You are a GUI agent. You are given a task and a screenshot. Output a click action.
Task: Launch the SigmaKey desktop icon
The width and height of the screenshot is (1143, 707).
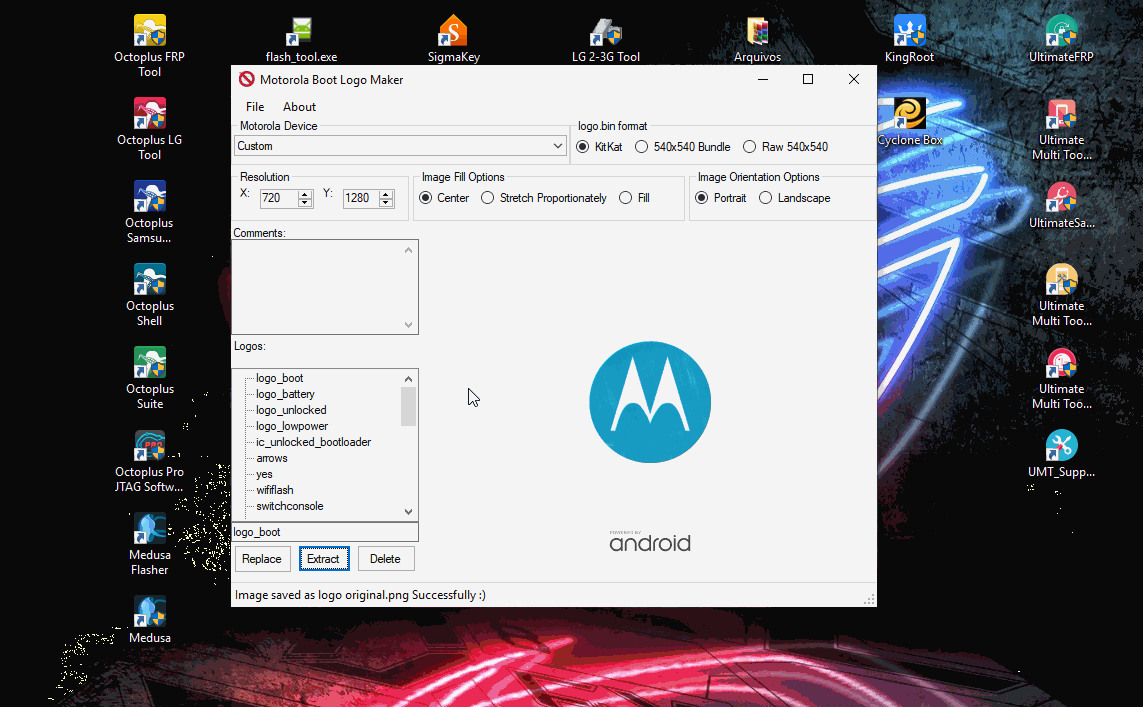pyautogui.click(x=453, y=39)
